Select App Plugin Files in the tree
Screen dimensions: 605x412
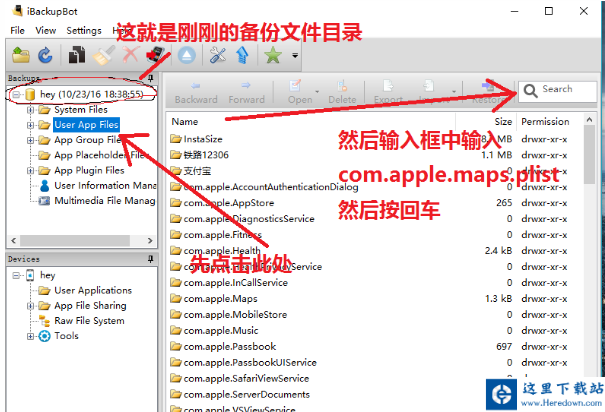(89, 170)
